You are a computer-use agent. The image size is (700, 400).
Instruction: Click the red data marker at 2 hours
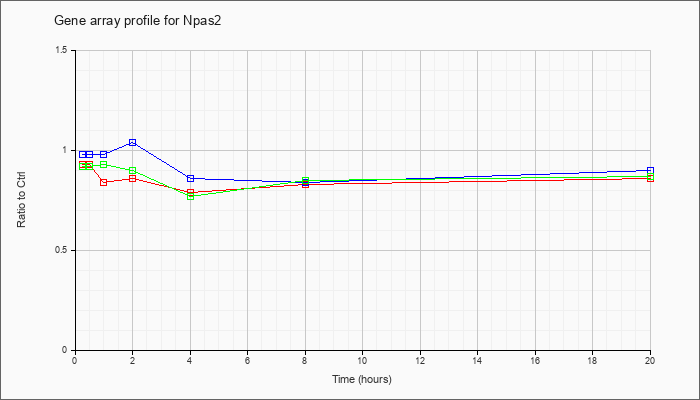pos(133,179)
